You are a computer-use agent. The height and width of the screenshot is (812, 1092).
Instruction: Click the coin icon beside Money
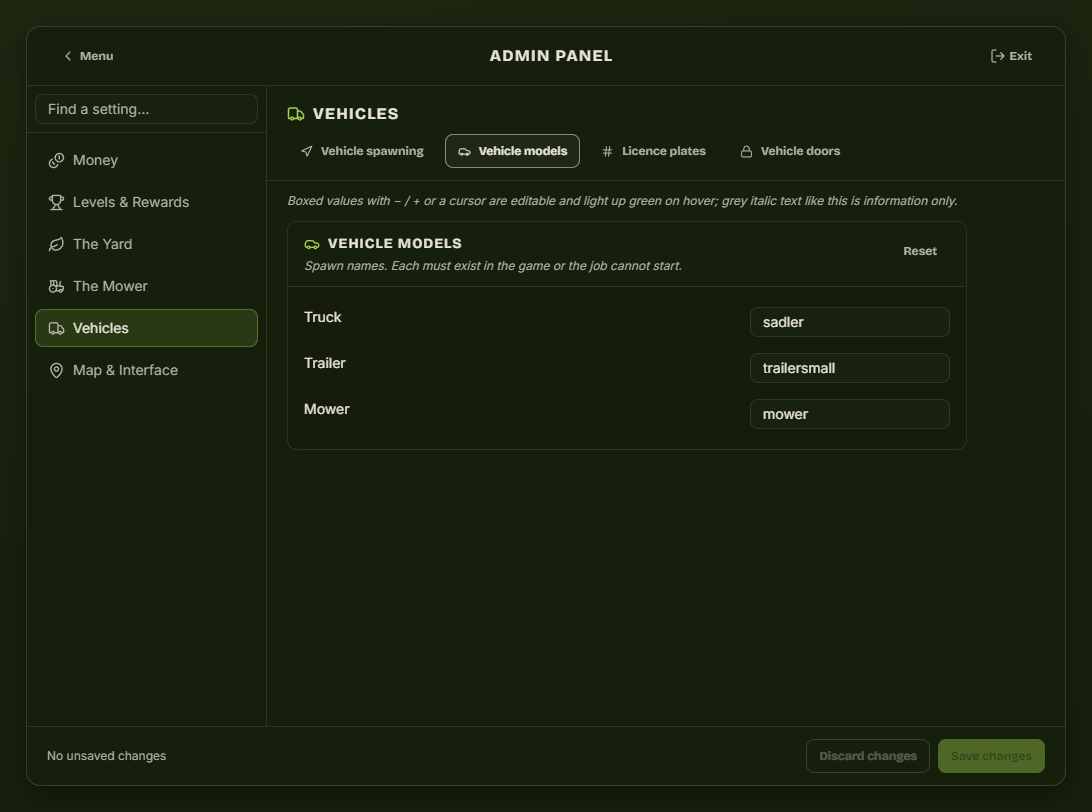(x=56, y=161)
